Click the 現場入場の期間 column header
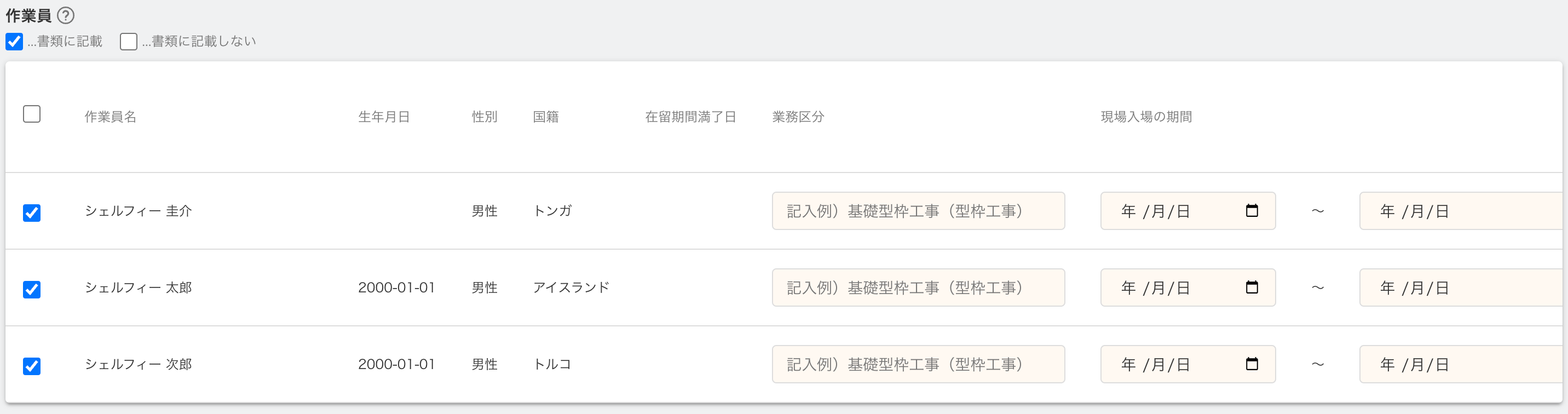Screen dimensions: 1568x414 pyautogui.click(x=1146, y=116)
